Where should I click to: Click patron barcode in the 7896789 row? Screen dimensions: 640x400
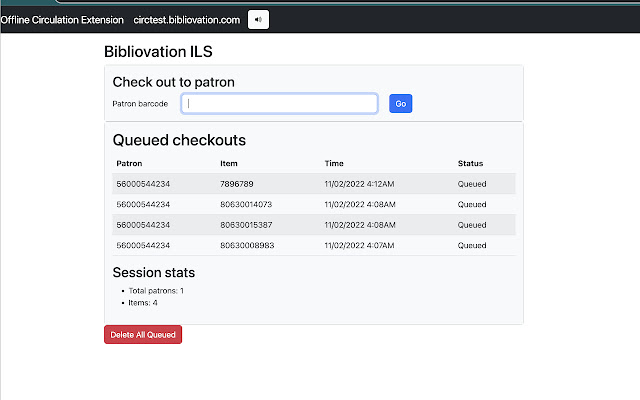coord(143,184)
